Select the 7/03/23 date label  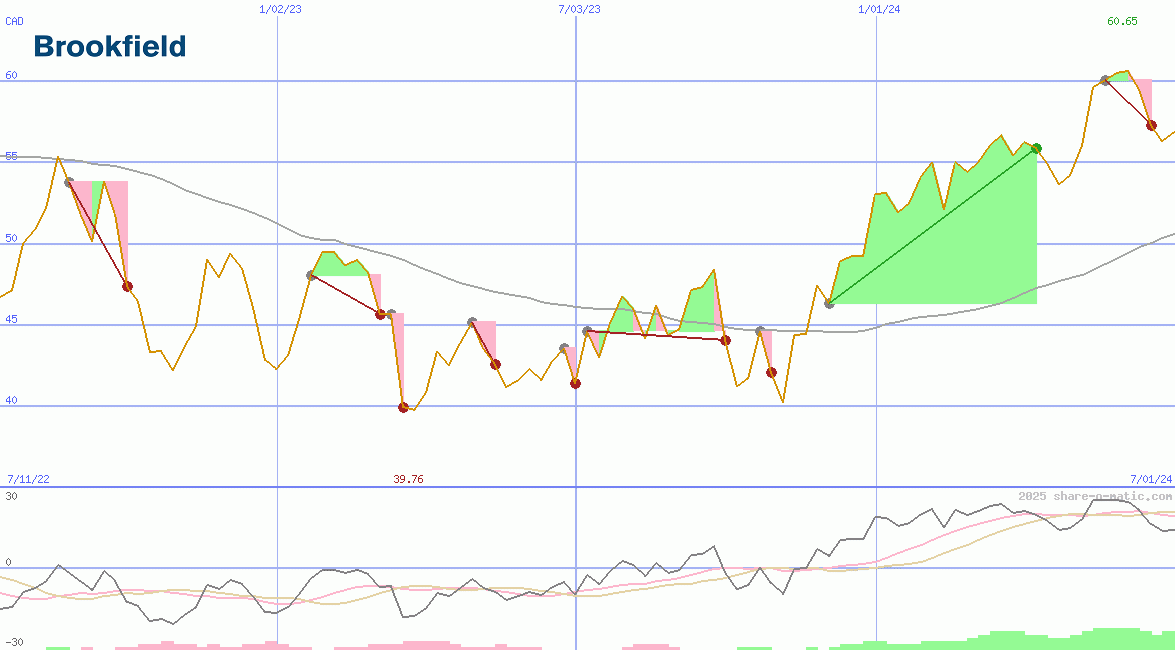pos(579,9)
